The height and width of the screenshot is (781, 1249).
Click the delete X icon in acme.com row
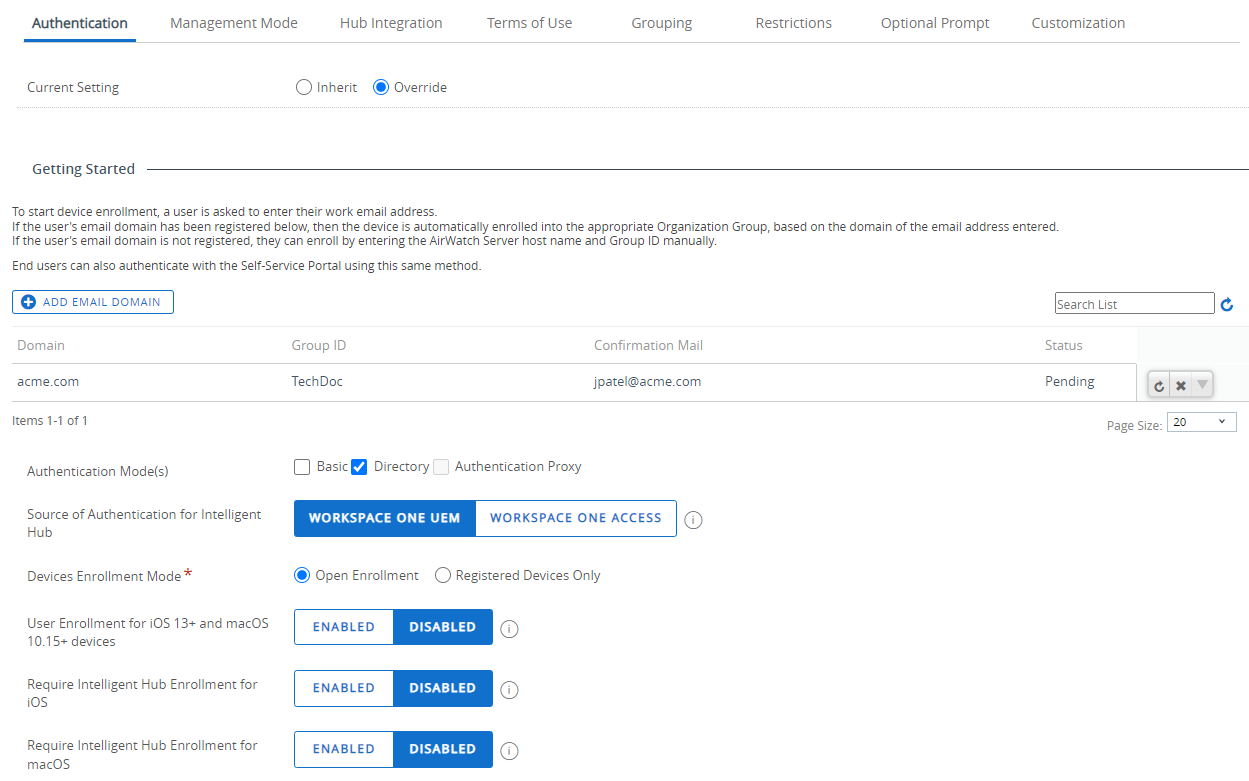coord(1181,385)
